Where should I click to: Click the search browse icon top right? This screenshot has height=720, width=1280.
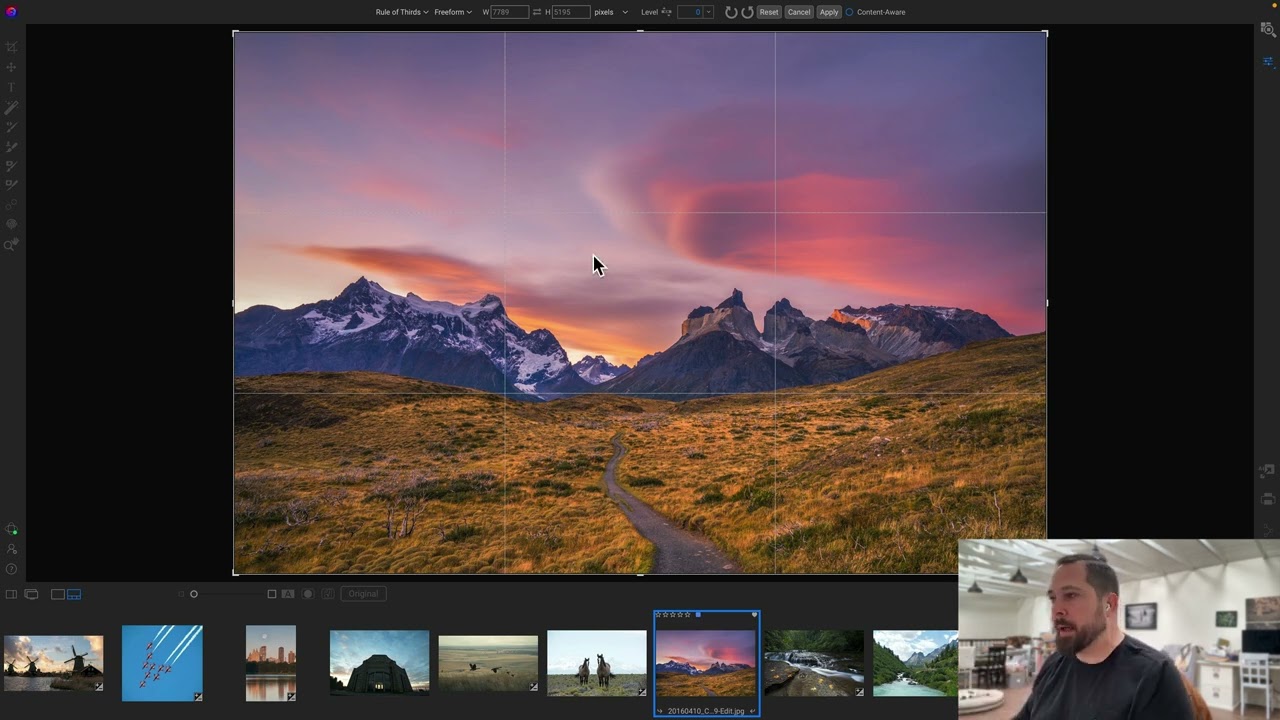tap(1268, 29)
